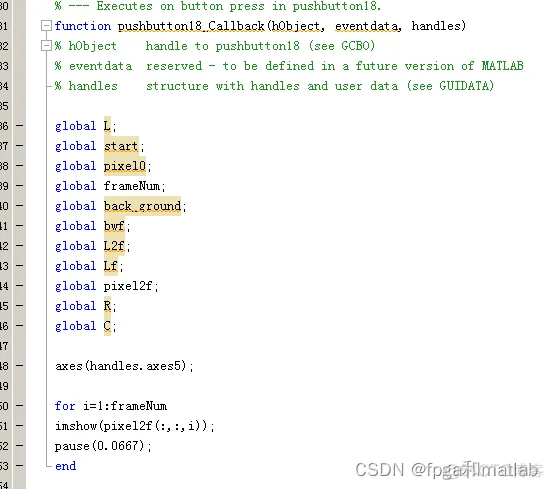Click highlighted variable C
The width and height of the screenshot is (553, 489).
coord(107,326)
